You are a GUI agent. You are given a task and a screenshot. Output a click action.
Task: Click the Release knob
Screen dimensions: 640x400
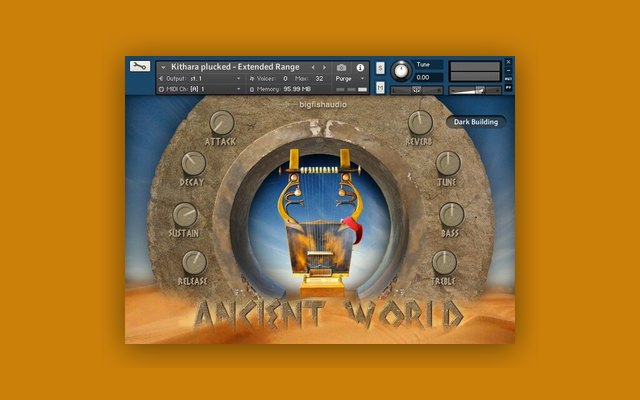194,262
